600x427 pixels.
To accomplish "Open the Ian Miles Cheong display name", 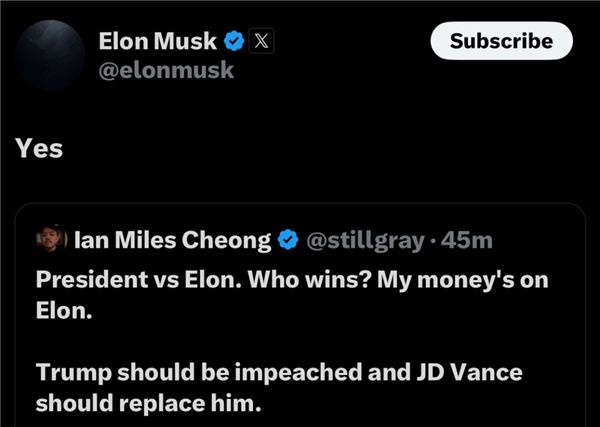I will tap(172, 240).
